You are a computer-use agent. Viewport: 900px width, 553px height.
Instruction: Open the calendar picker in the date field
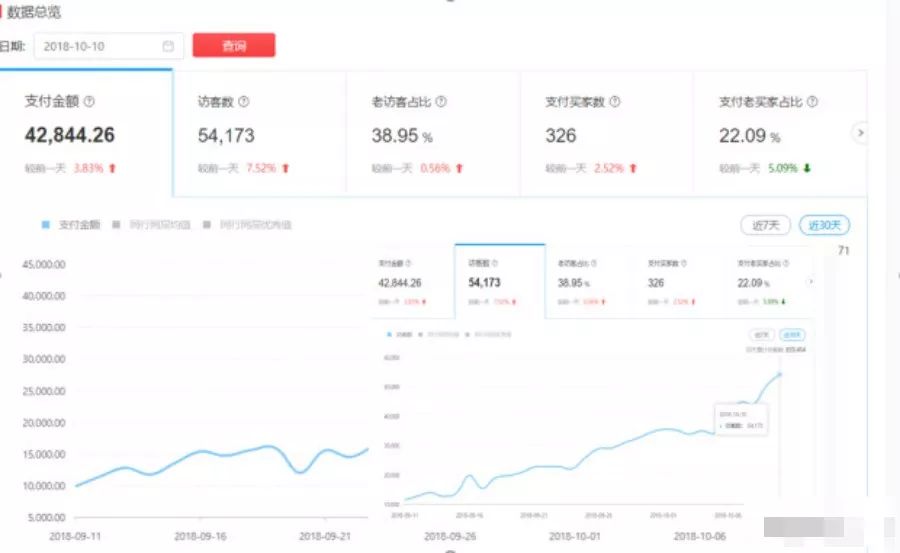pos(168,47)
